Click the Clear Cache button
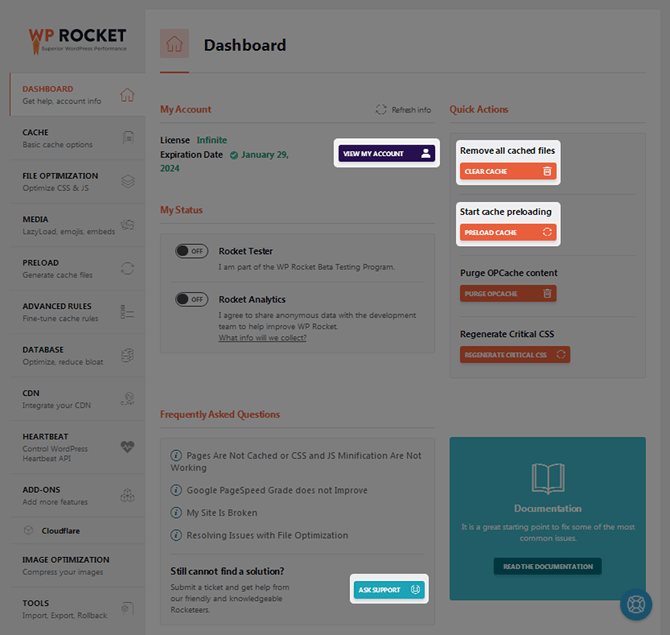This screenshot has width=670, height=635. [508, 171]
